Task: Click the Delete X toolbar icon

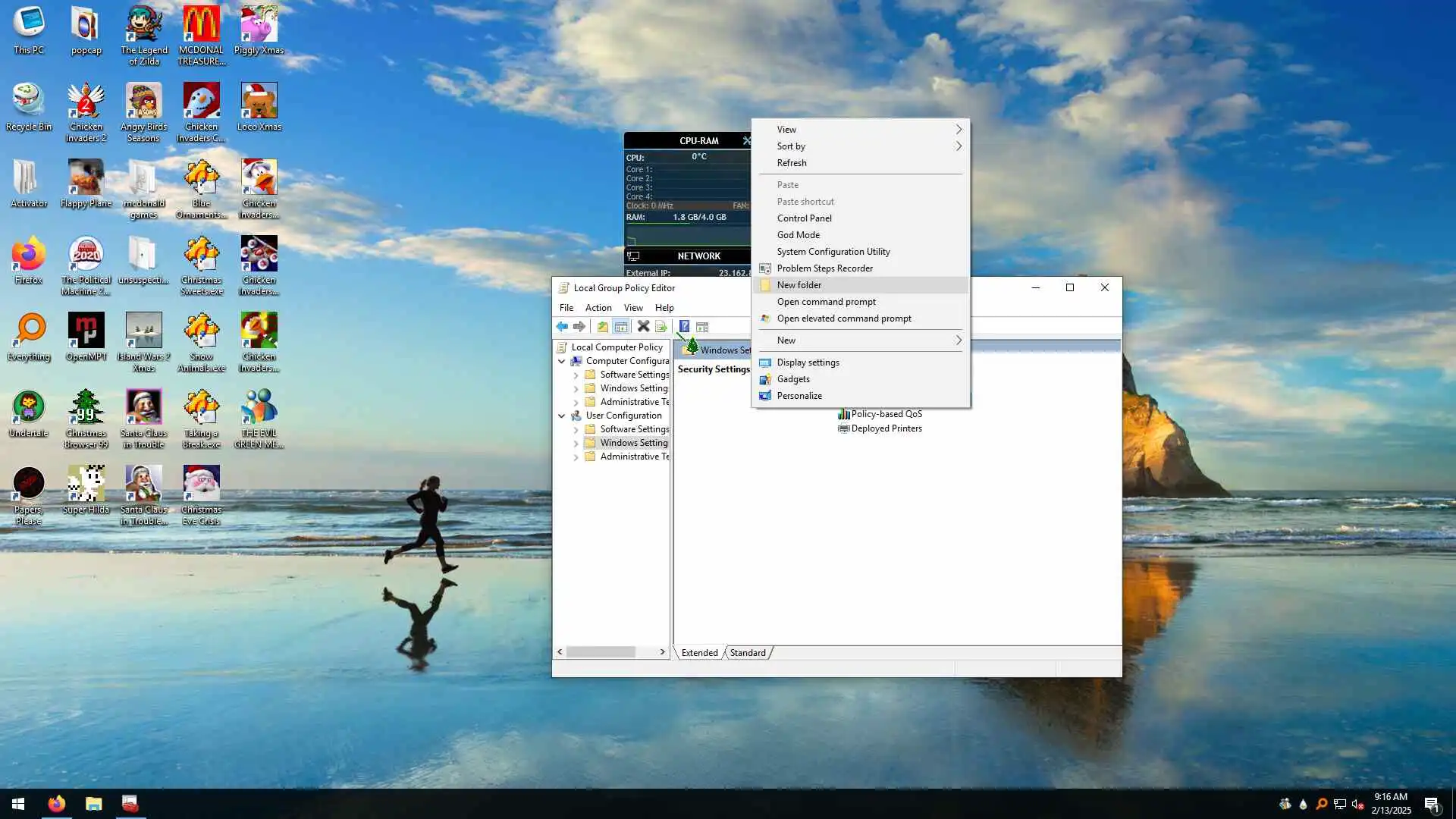Action: click(643, 327)
